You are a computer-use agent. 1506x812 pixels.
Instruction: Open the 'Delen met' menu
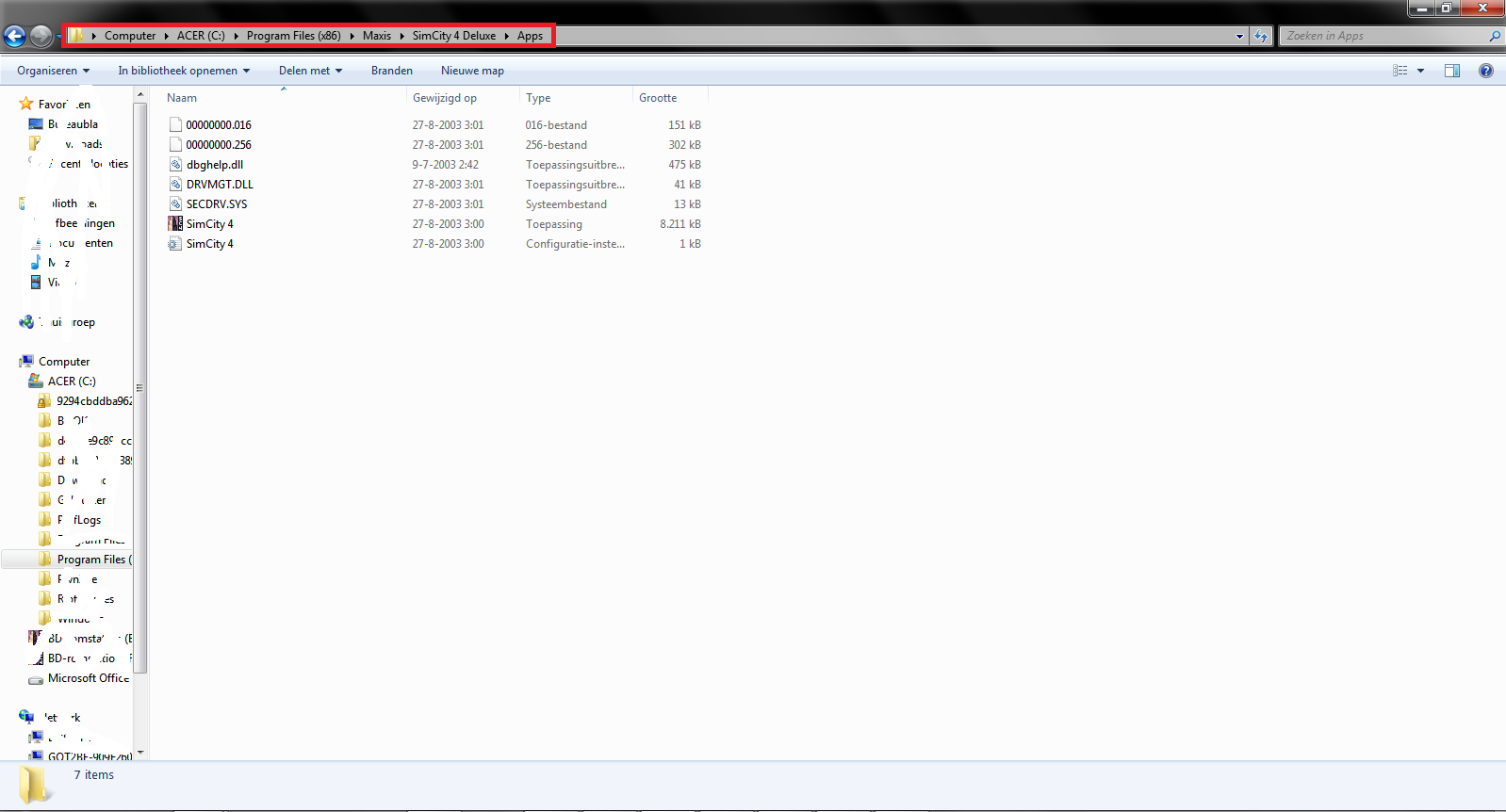pos(310,71)
